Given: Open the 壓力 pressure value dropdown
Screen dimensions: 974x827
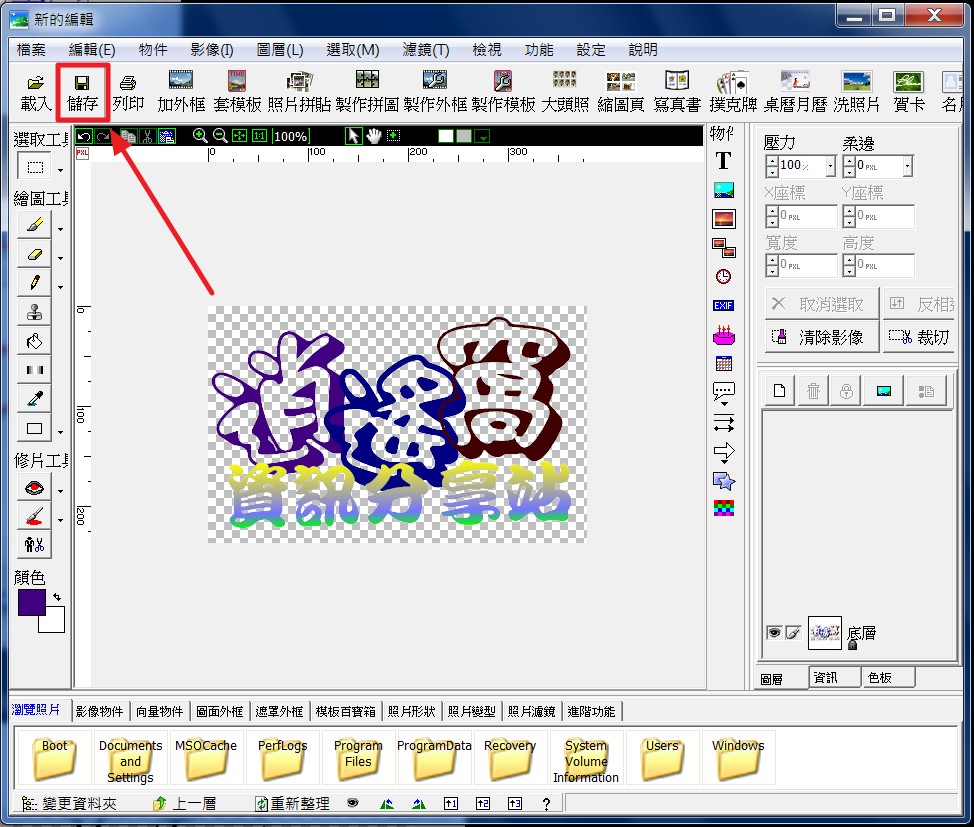Looking at the screenshot, I should pyautogui.click(x=831, y=166).
